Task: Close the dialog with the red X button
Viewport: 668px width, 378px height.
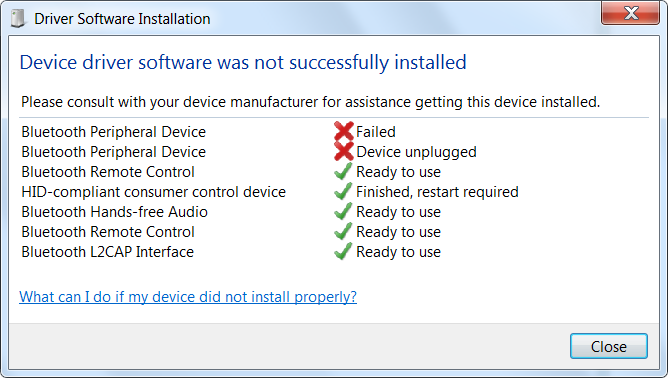Action: pos(631,13)
